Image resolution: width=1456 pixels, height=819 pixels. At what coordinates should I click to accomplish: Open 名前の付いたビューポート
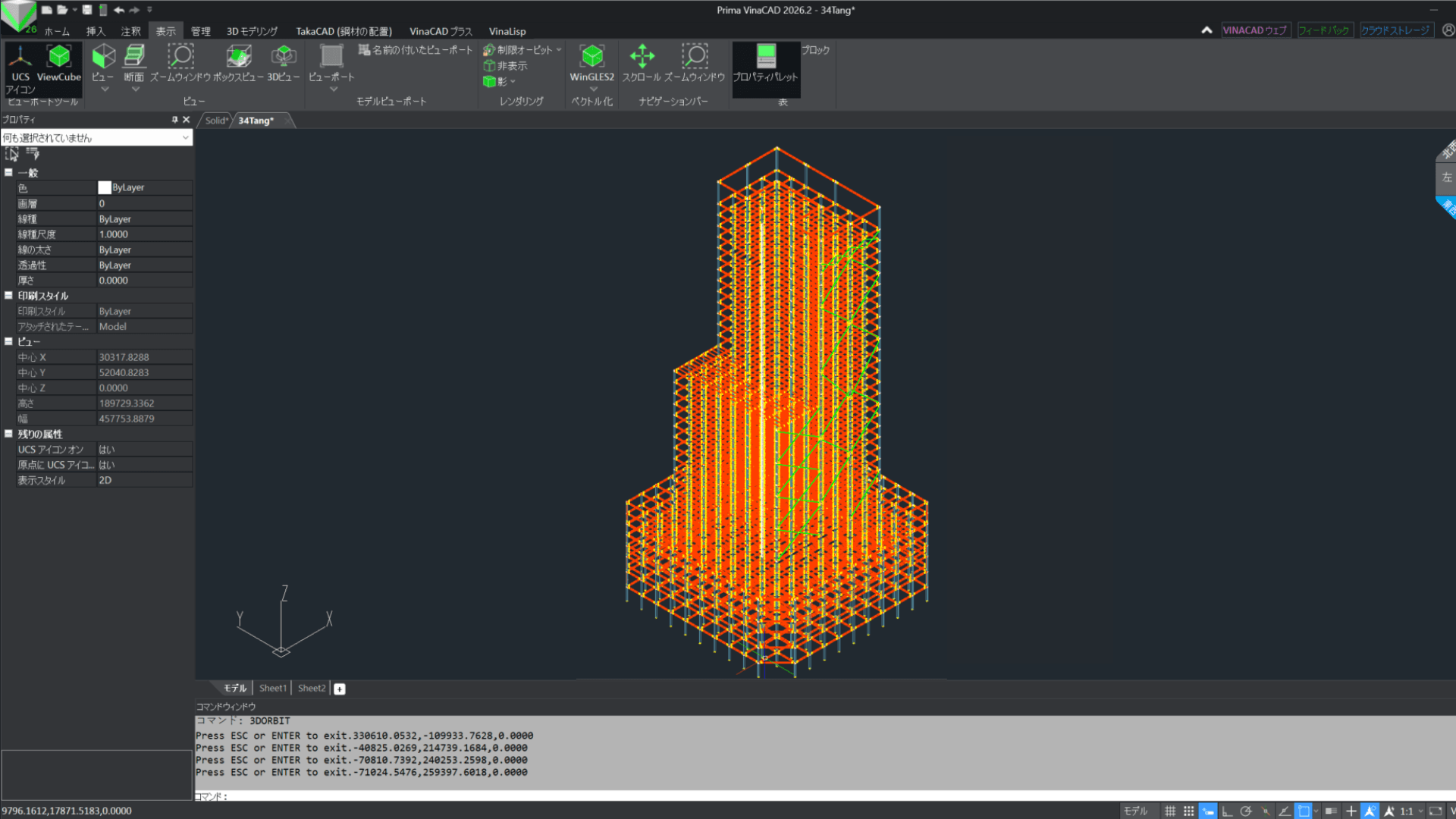coord(416,50)
